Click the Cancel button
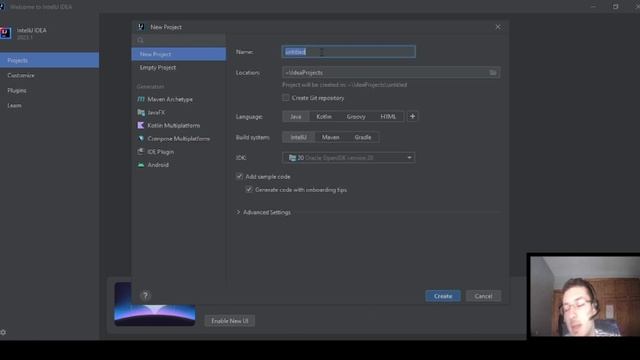This screenshot has height=360, width=640. pos(483,296)
